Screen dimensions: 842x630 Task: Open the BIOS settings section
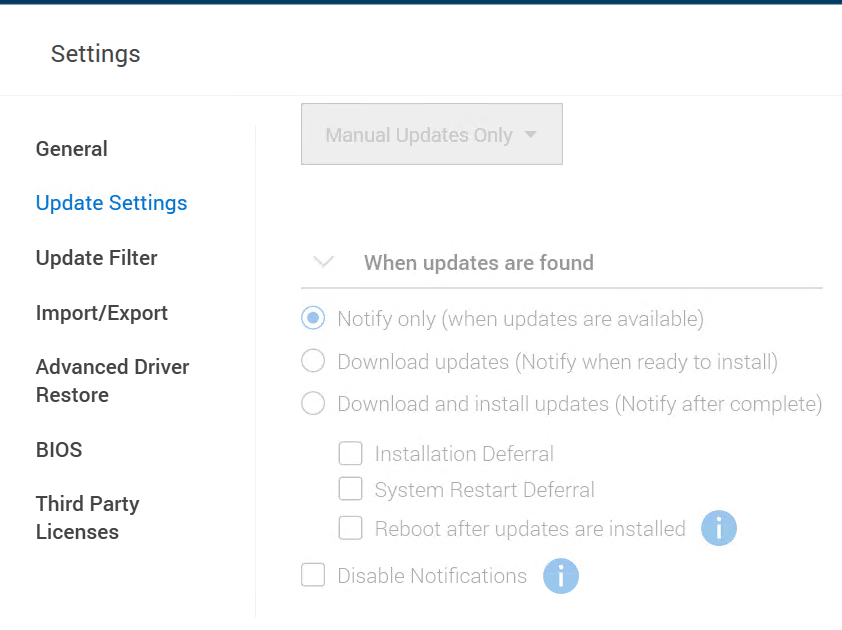pyautogui.click(x=59, y=450)
